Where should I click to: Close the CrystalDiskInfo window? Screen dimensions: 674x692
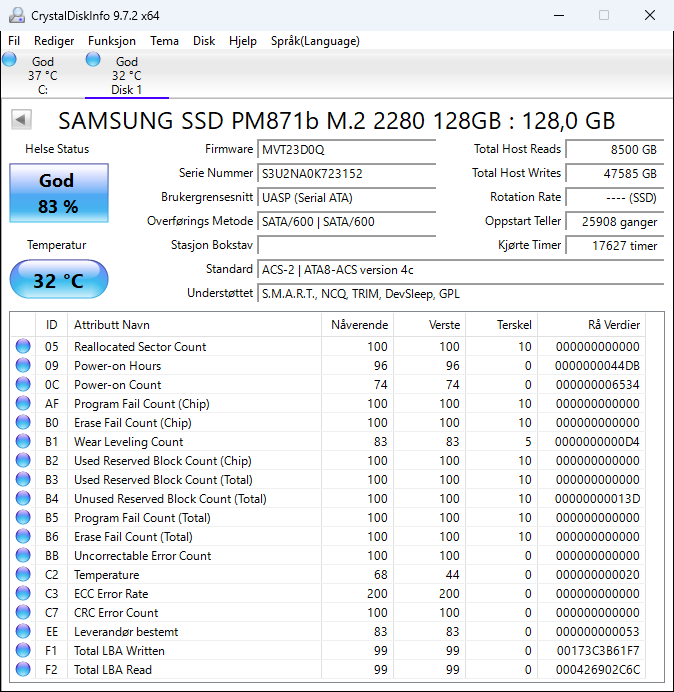[650, 15]
